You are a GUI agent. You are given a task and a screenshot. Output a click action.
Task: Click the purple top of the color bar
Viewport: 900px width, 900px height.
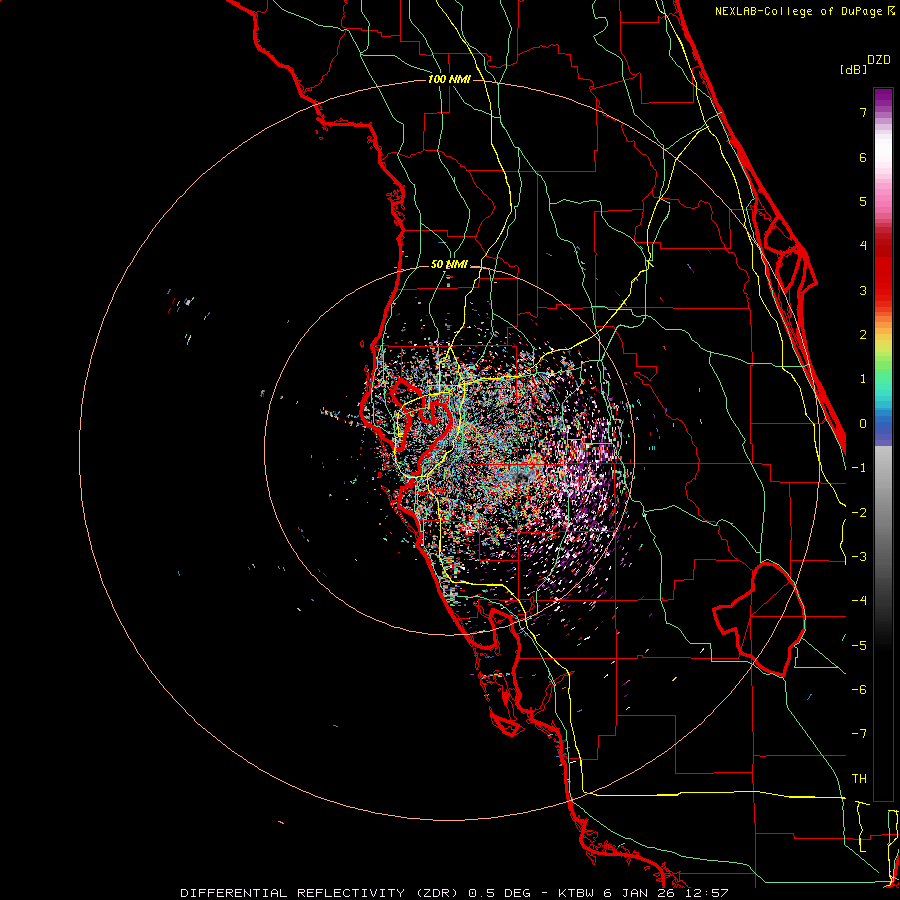click(883, 98)
